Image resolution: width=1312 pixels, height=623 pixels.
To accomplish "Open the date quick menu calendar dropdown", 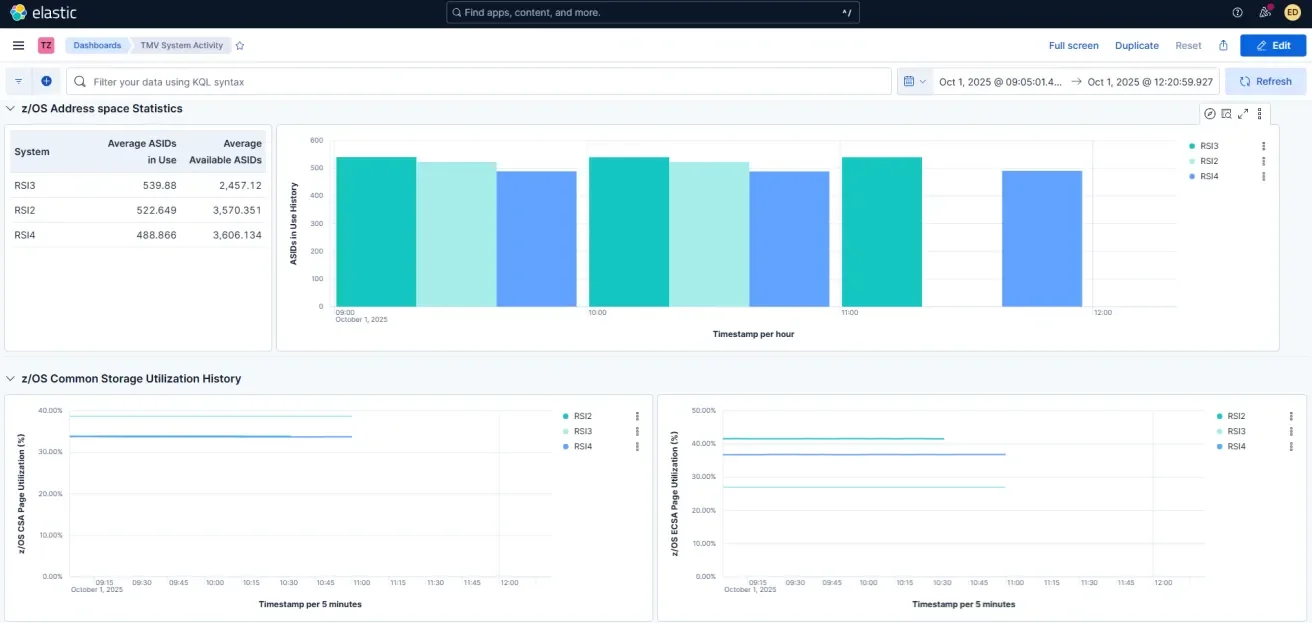I will [914, 82].
